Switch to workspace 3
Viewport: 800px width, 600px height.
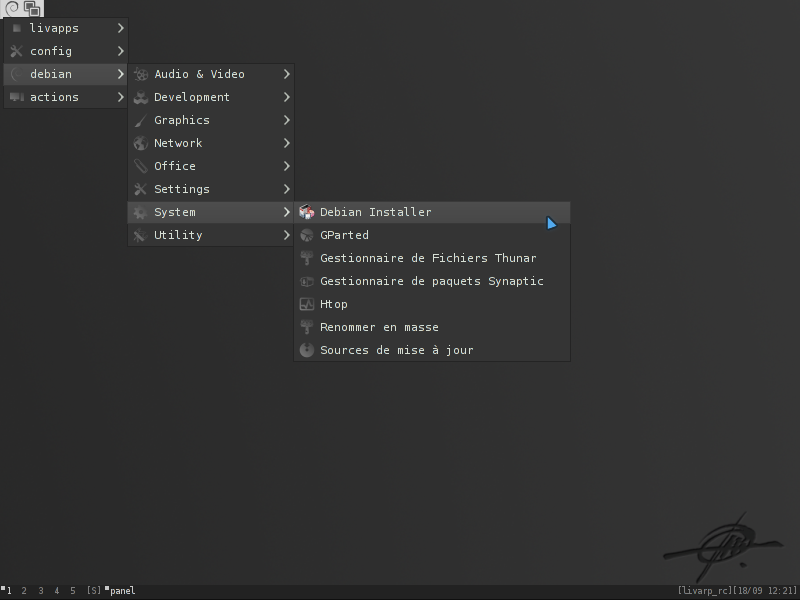(40, 591)
